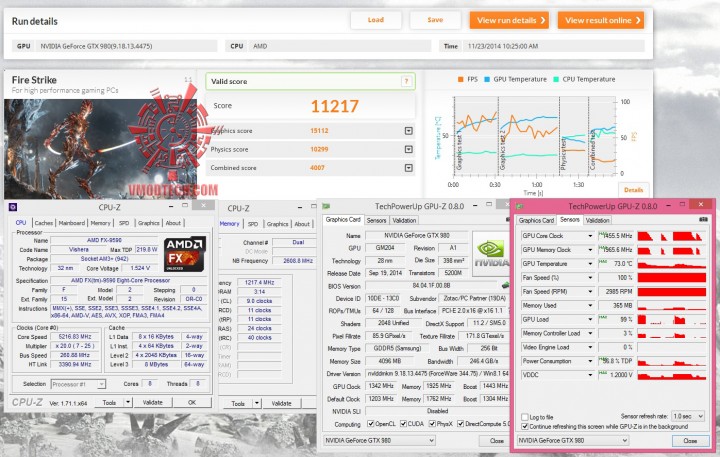The image size is (720, 457).
Task: Open the GPU selector dropdown in the Sensors window
Action: pyautogui.click(x=573, y=440)
